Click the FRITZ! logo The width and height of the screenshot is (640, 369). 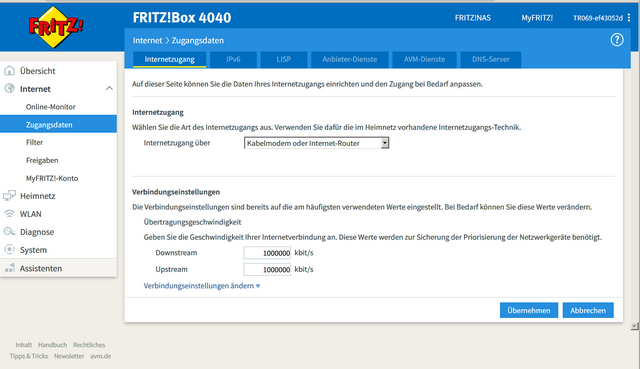[x=56, y=27]
